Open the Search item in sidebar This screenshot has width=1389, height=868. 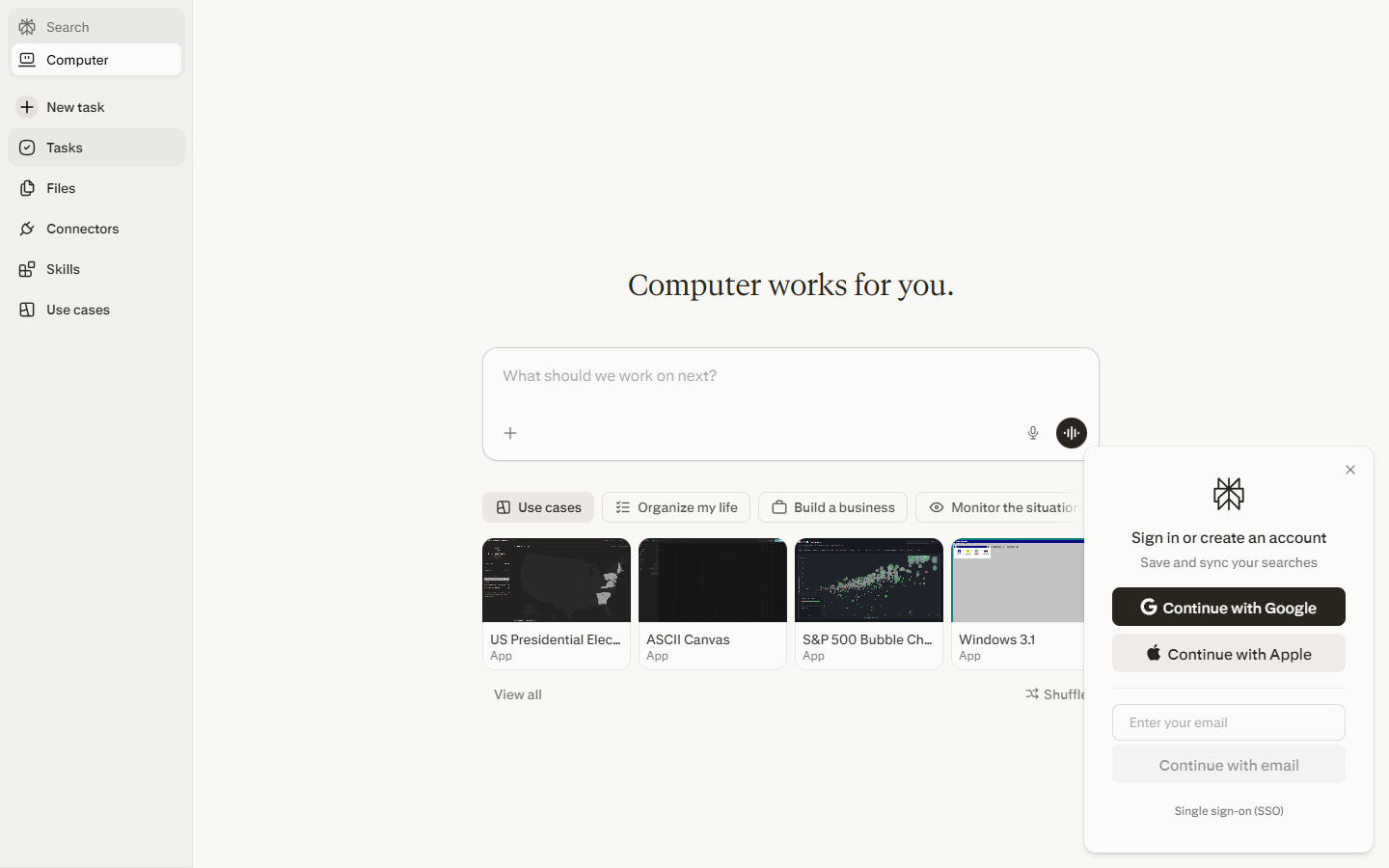(x=96, y=27)
